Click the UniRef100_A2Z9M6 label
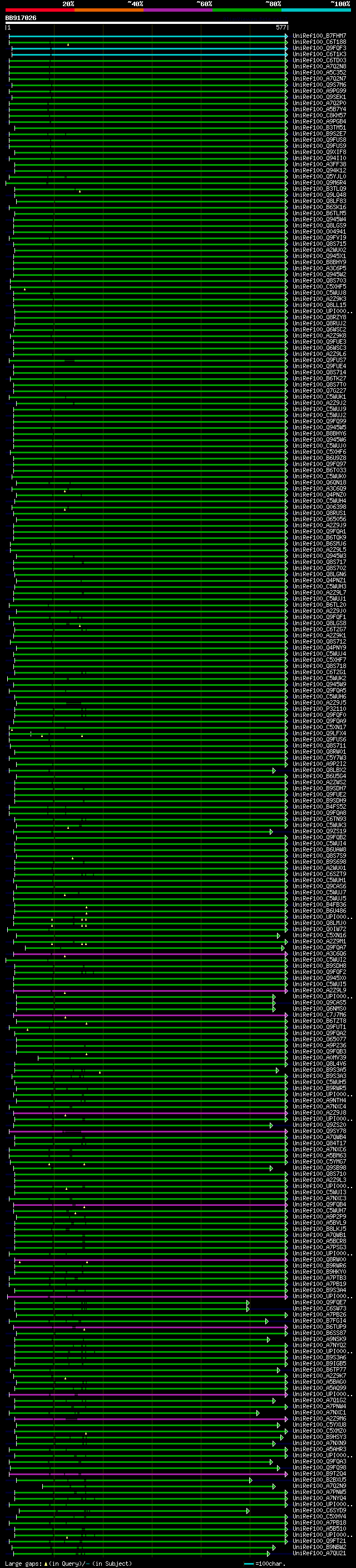Image resolution: width=356 pixels, height=1568 pixels. click(319, 1418)
